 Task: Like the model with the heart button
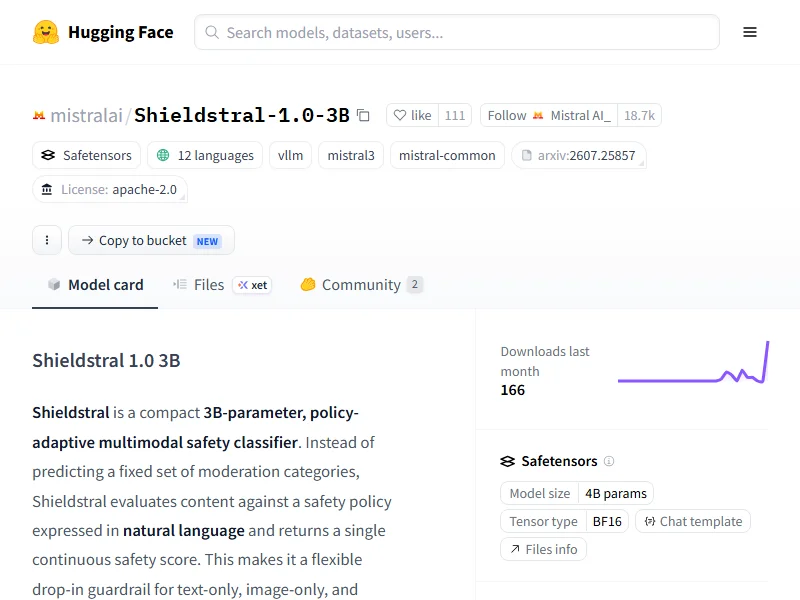413,115
